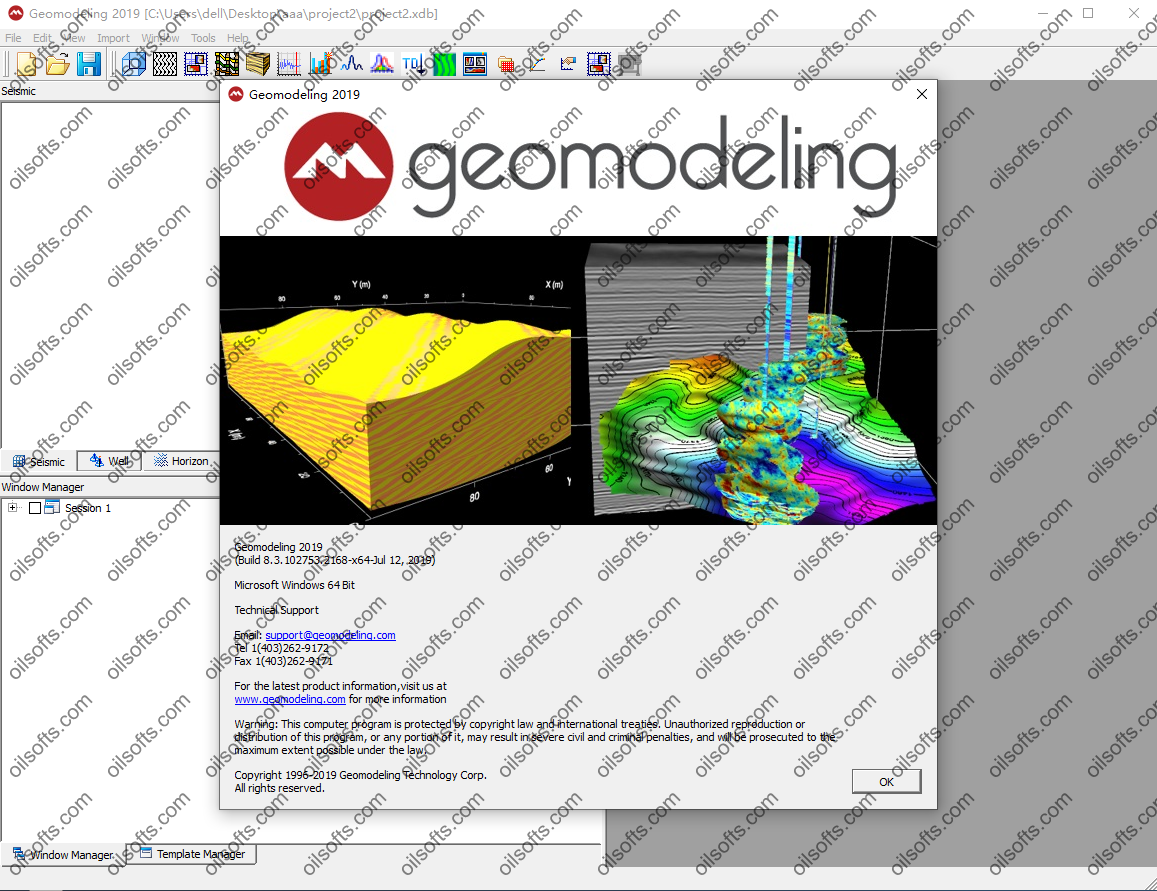This screenshot has height=891, width=1157.
Task: Open the Window menu
Action: (160, 38)
